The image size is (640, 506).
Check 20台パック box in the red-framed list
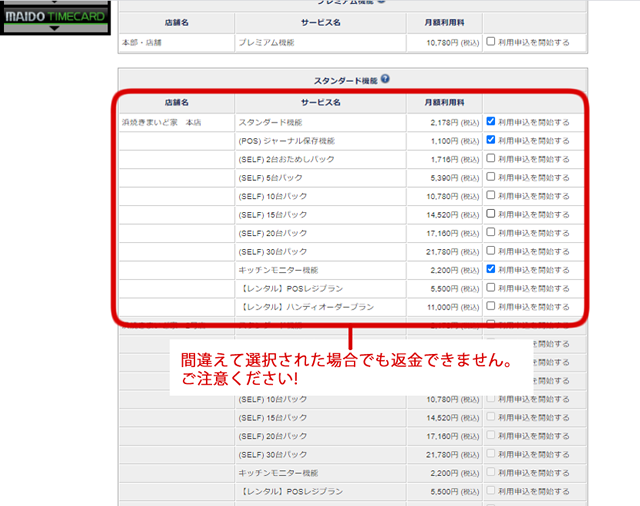491,232
